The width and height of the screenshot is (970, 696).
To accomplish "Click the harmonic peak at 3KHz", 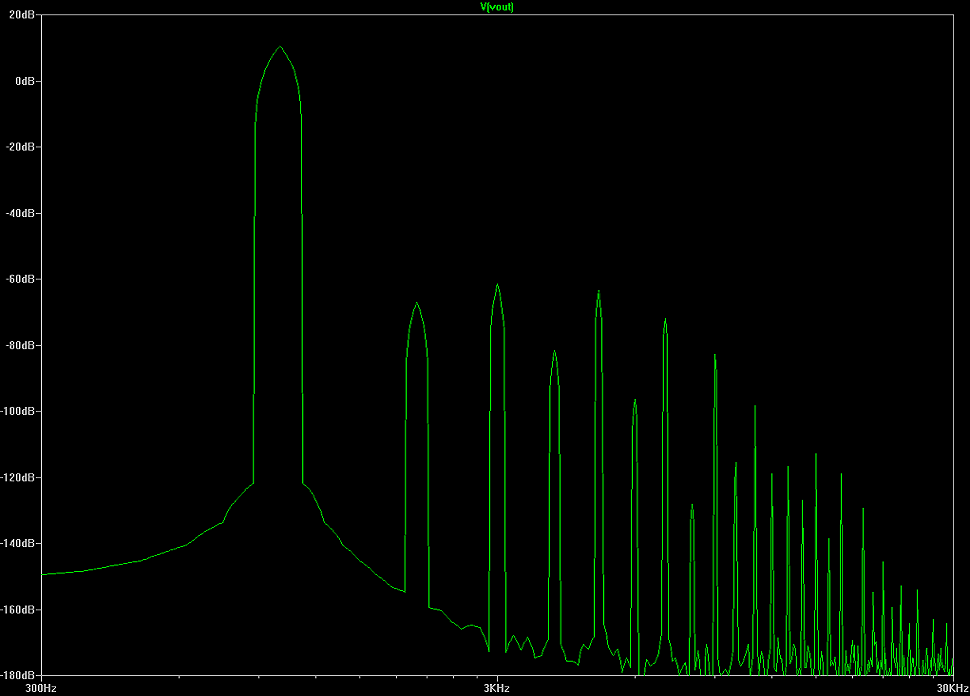I will [x=497, y=285].
